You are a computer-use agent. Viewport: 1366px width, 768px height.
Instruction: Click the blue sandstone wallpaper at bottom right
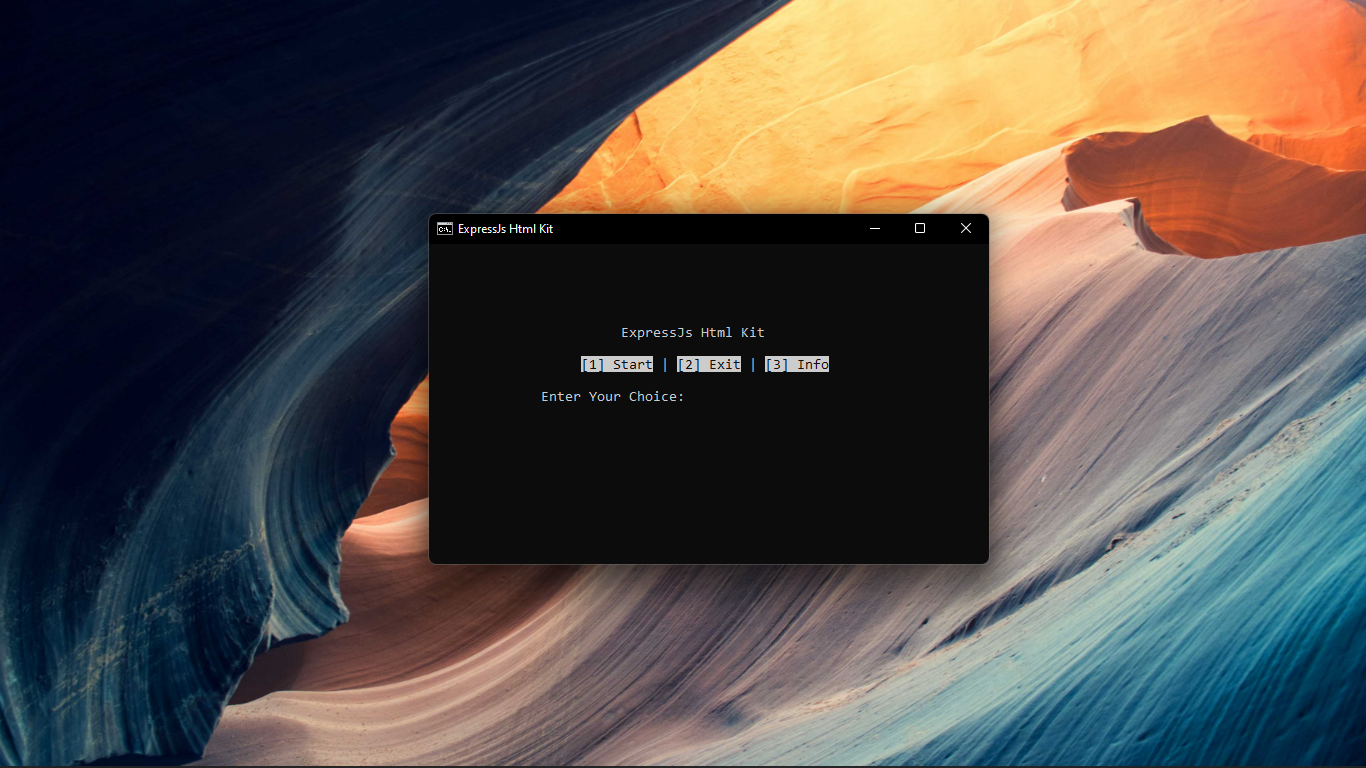pyautogui.click(x=1250, y=650)
